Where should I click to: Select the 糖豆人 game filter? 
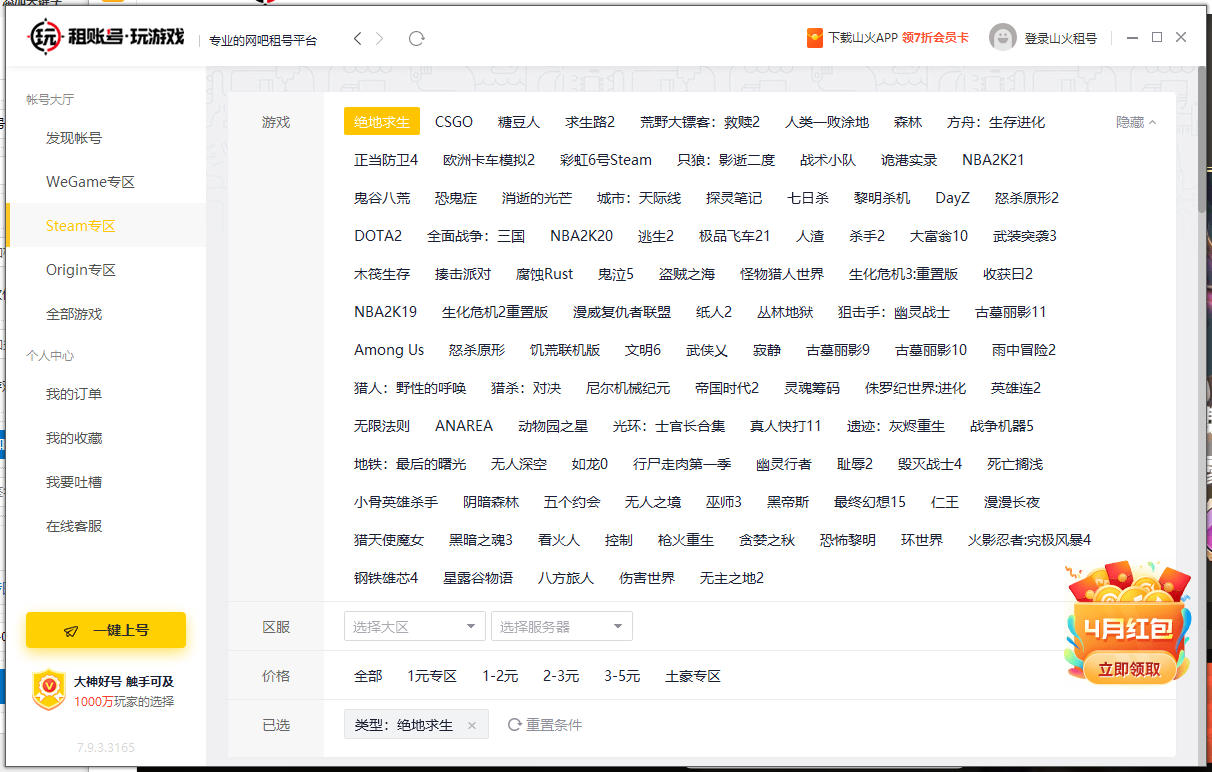coord(519,122)
